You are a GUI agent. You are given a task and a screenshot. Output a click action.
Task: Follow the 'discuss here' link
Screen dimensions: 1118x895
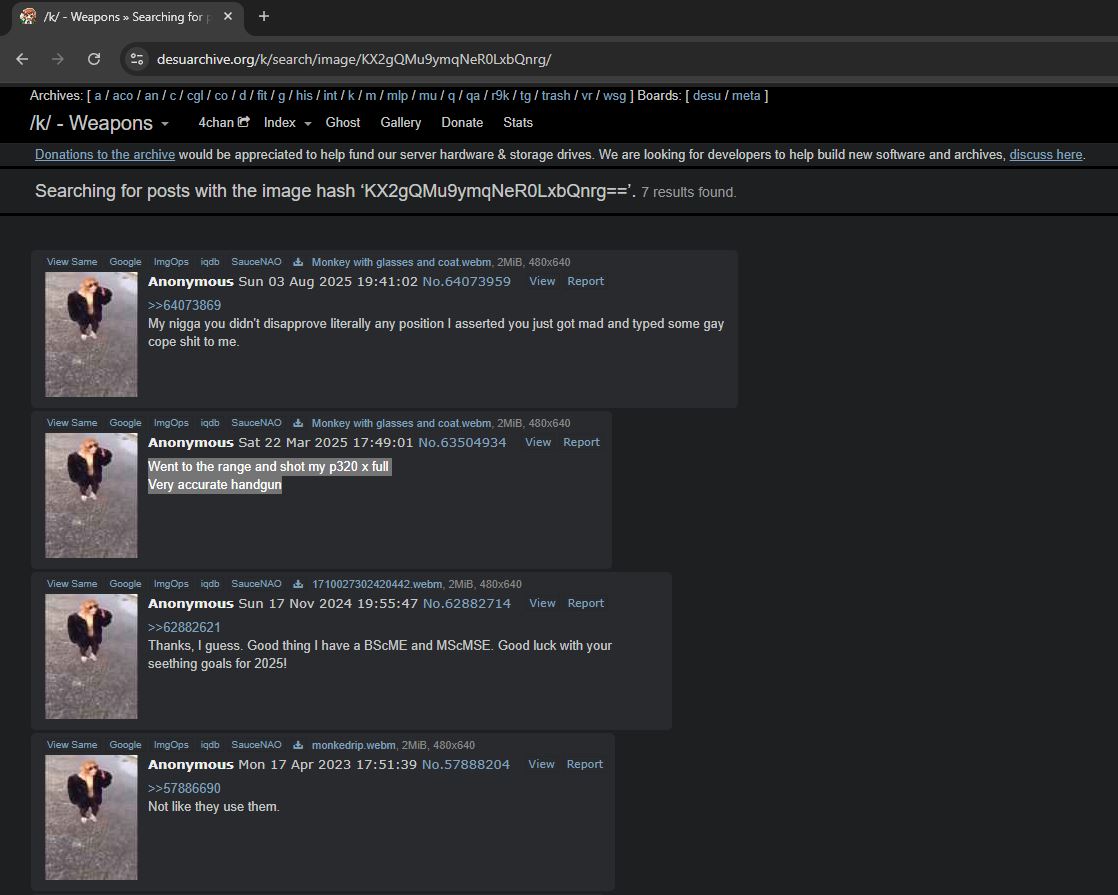[x=1045, y=154]
